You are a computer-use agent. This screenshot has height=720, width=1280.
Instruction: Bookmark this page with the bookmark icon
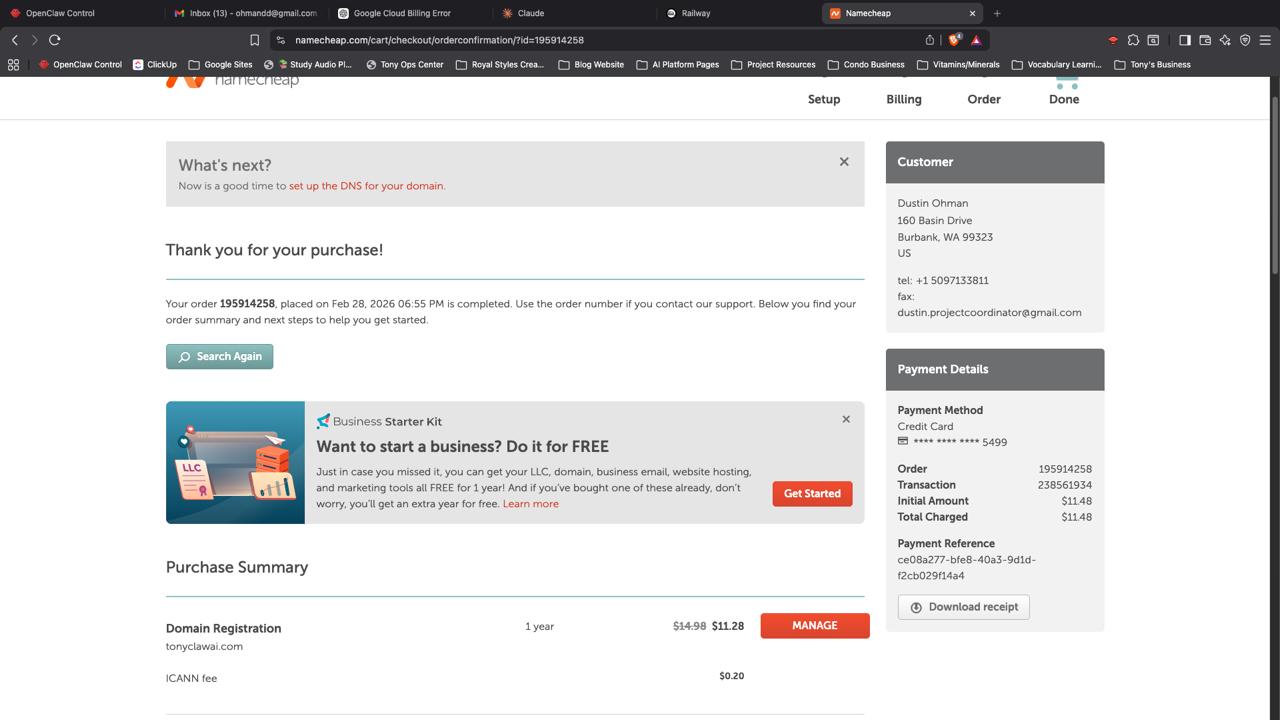point(254,40)
